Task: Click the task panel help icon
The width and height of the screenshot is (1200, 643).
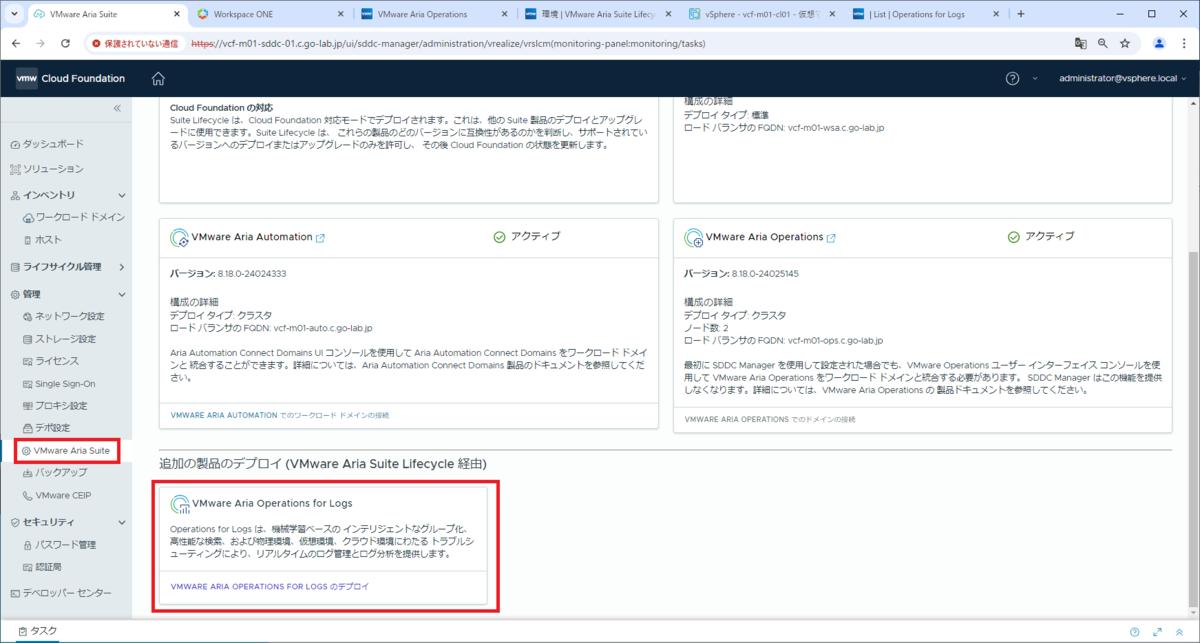Action: [x=1134, y=631]
